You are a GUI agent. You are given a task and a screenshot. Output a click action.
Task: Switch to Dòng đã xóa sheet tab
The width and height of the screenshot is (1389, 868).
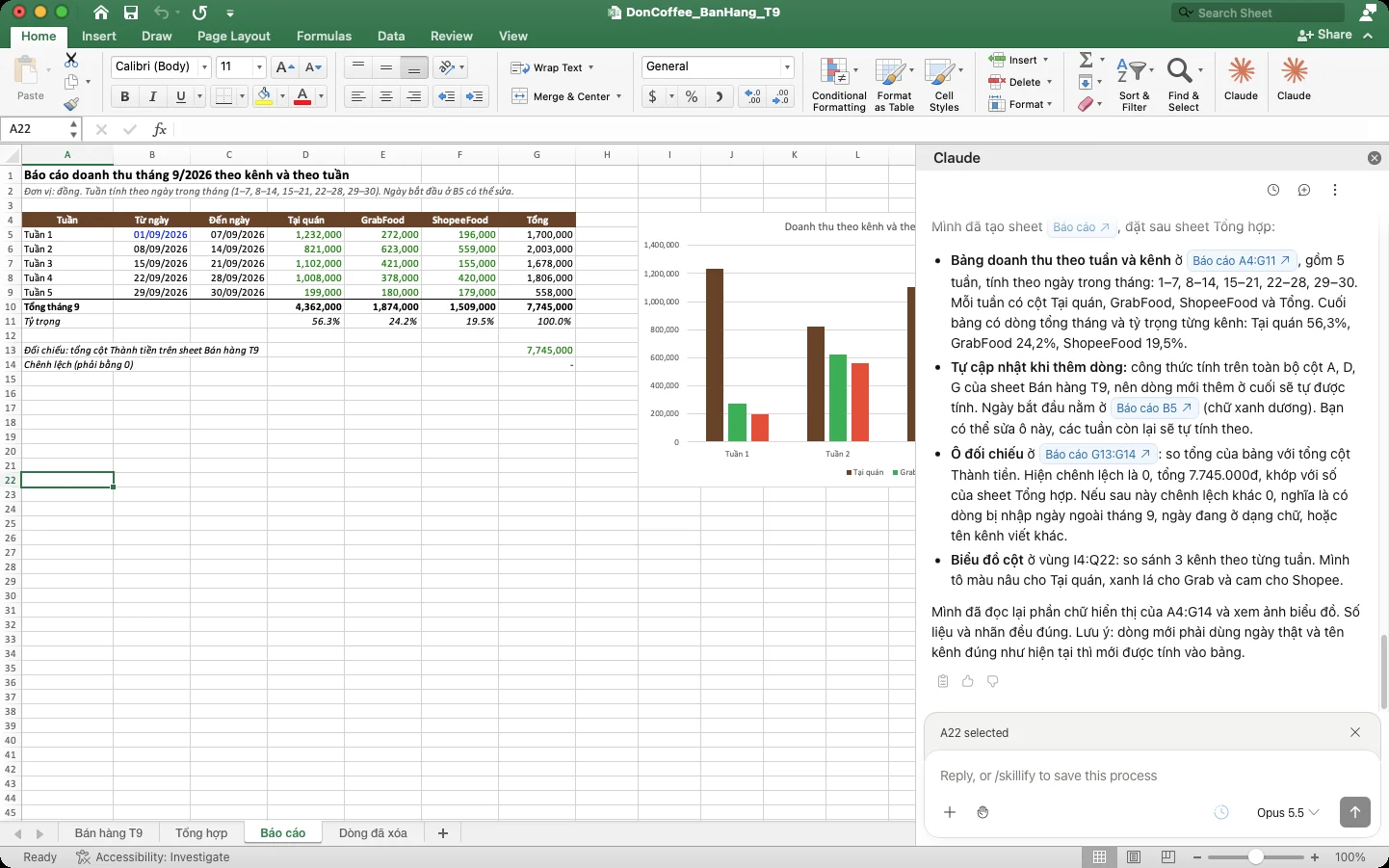coord(373,833)
